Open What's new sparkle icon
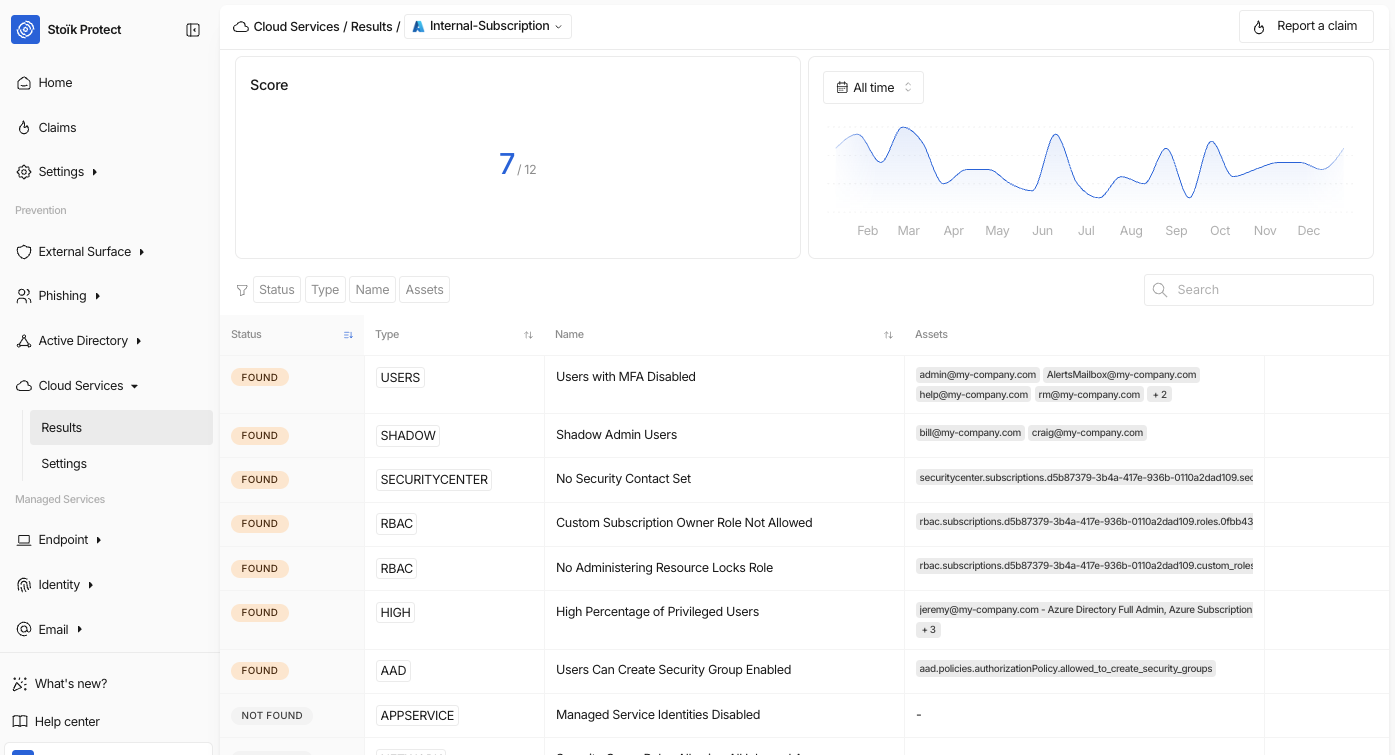This screenshot has height=755, width=1395. (20, 684)
